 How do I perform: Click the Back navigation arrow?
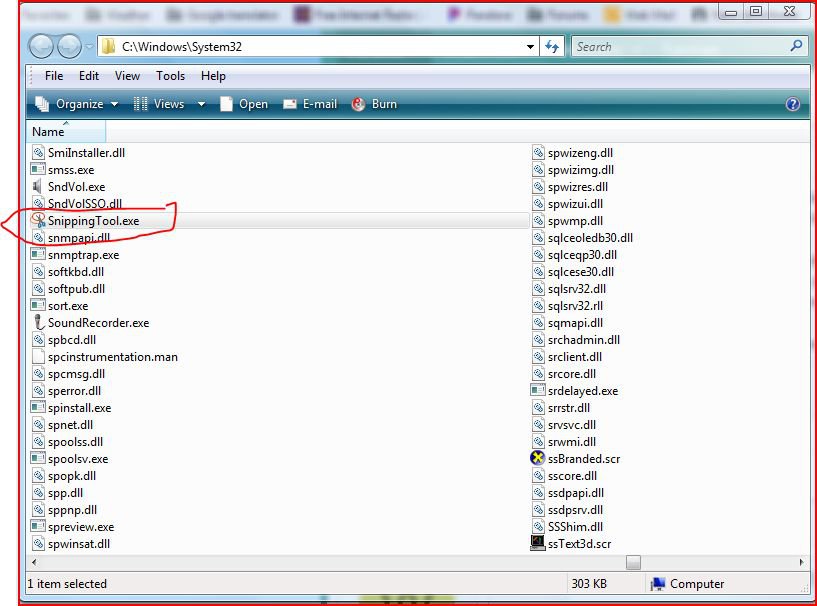(41, 46)
